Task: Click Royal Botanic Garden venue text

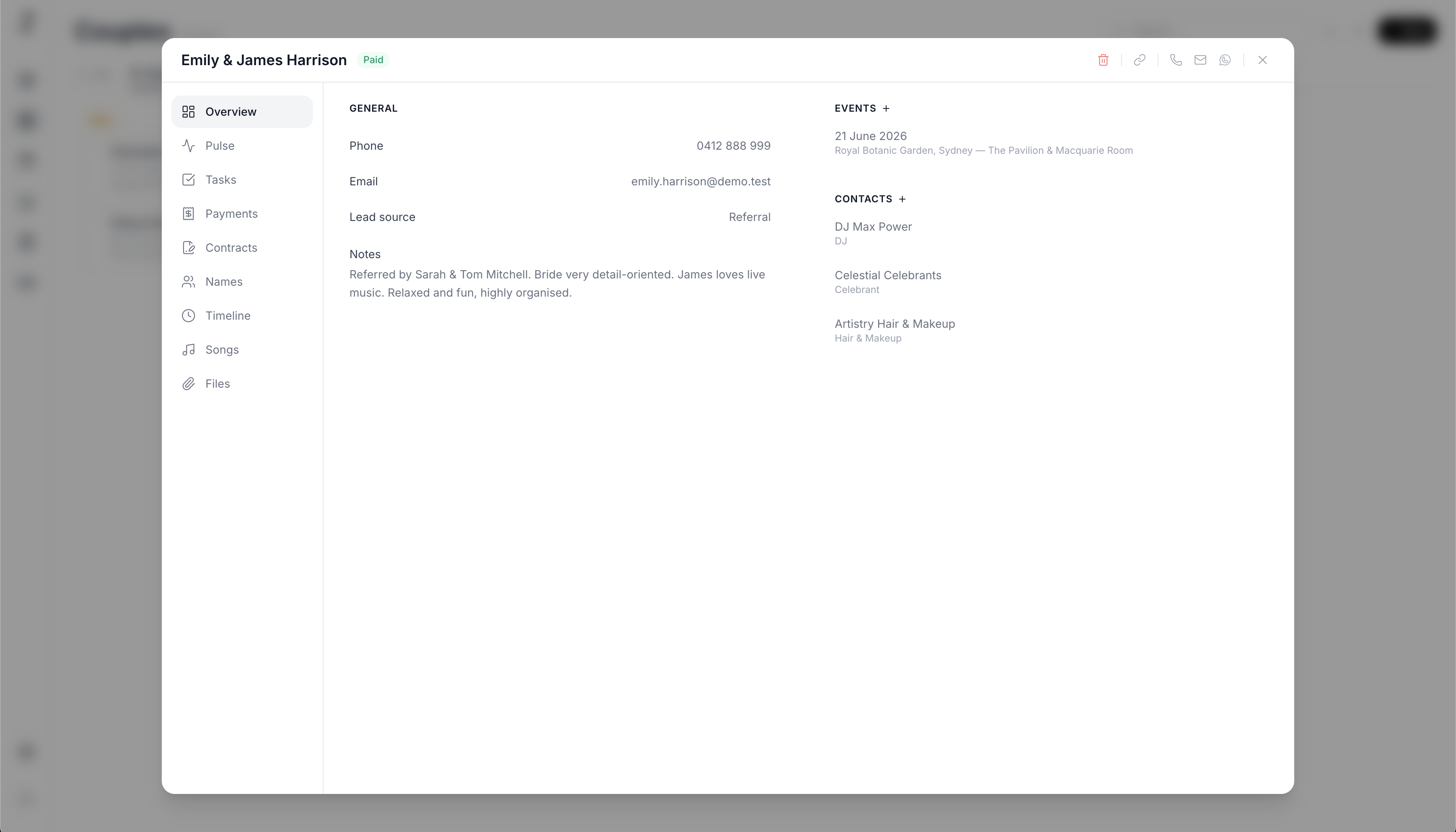Action: [x=983, y=150]
